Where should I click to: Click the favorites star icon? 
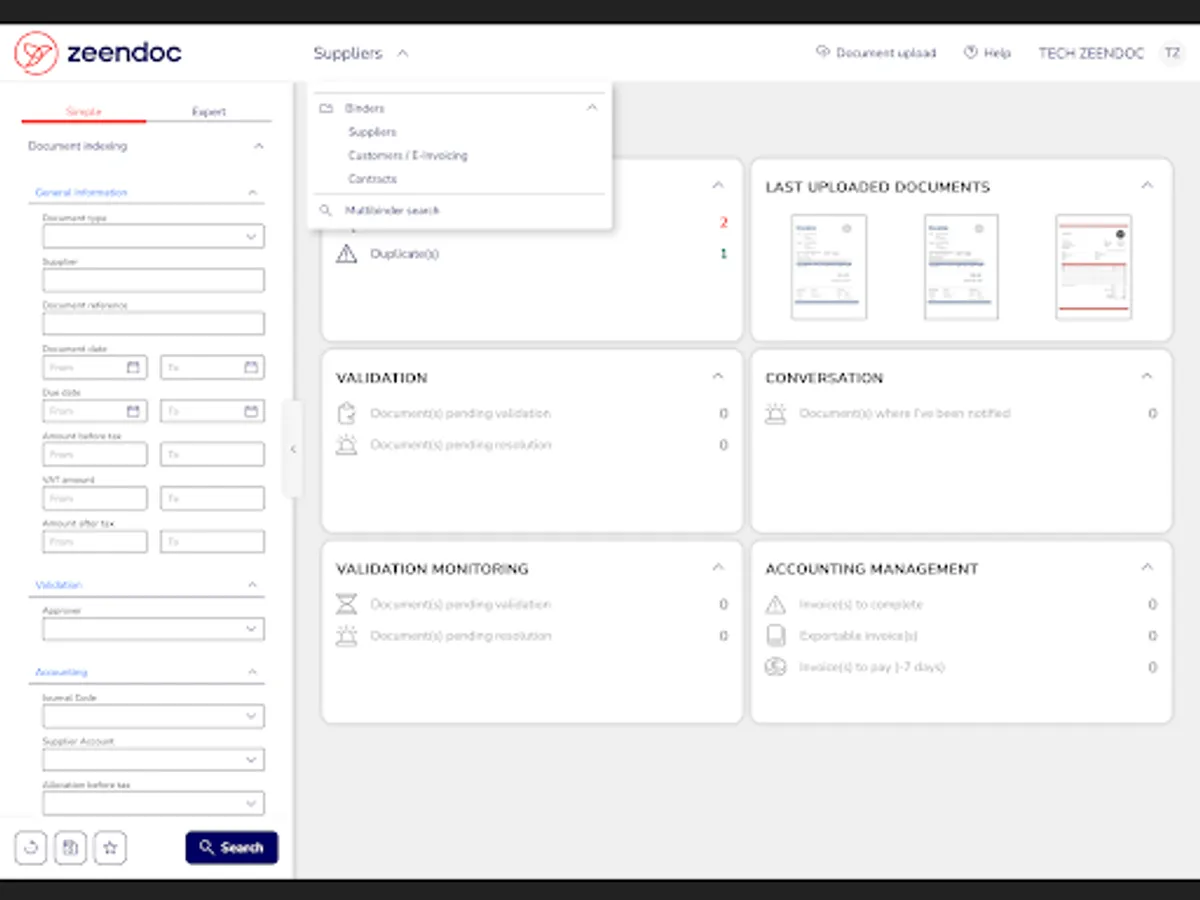[x=110, y=847]
